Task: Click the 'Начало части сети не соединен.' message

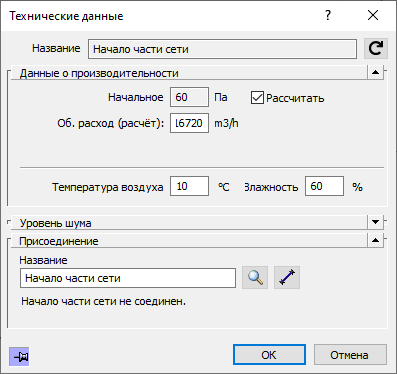Action: [x=103, y=301]
